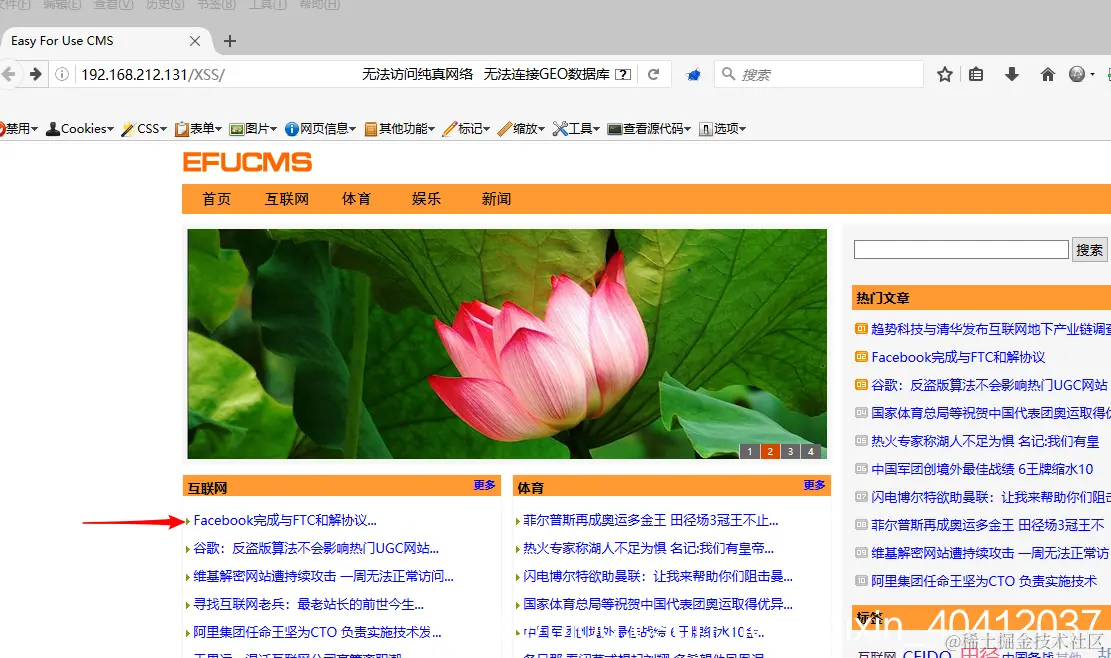Screen dimensions: 1111x658
Task: Click the page reload icon
Action: point(654,73)
